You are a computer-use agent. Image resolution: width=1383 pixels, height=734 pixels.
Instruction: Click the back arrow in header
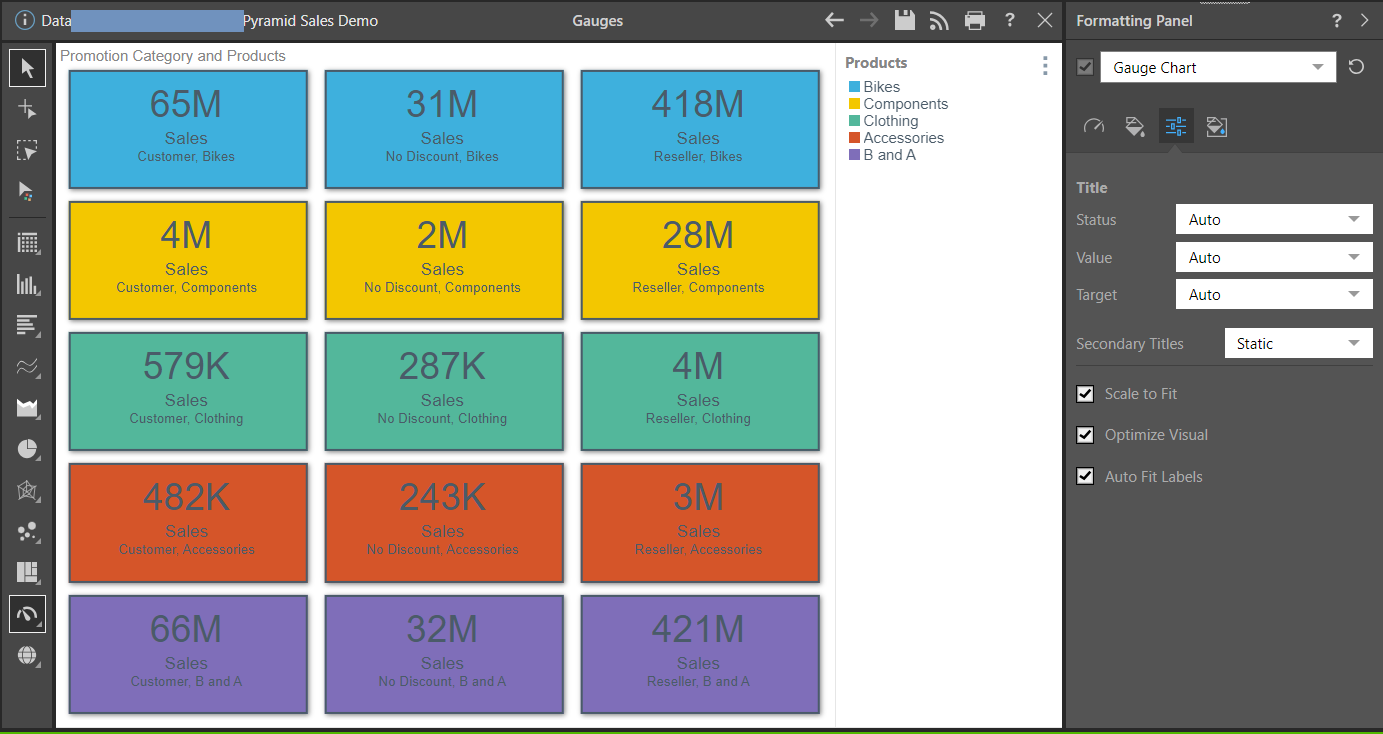pyautogui.click(x=834, y=20)
